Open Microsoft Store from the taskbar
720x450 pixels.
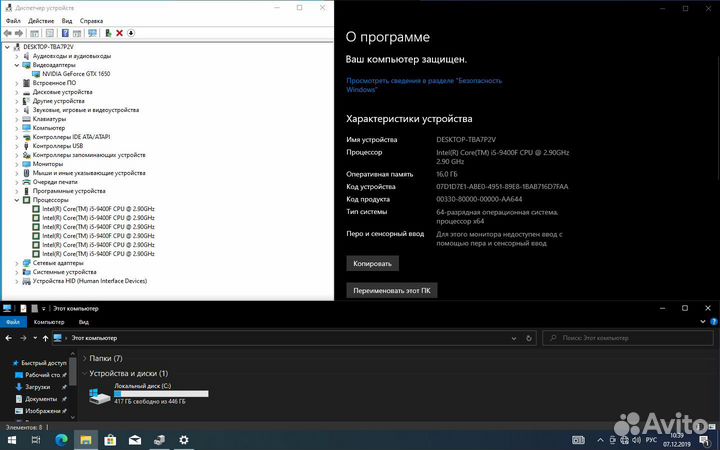[x=110, y=440]
